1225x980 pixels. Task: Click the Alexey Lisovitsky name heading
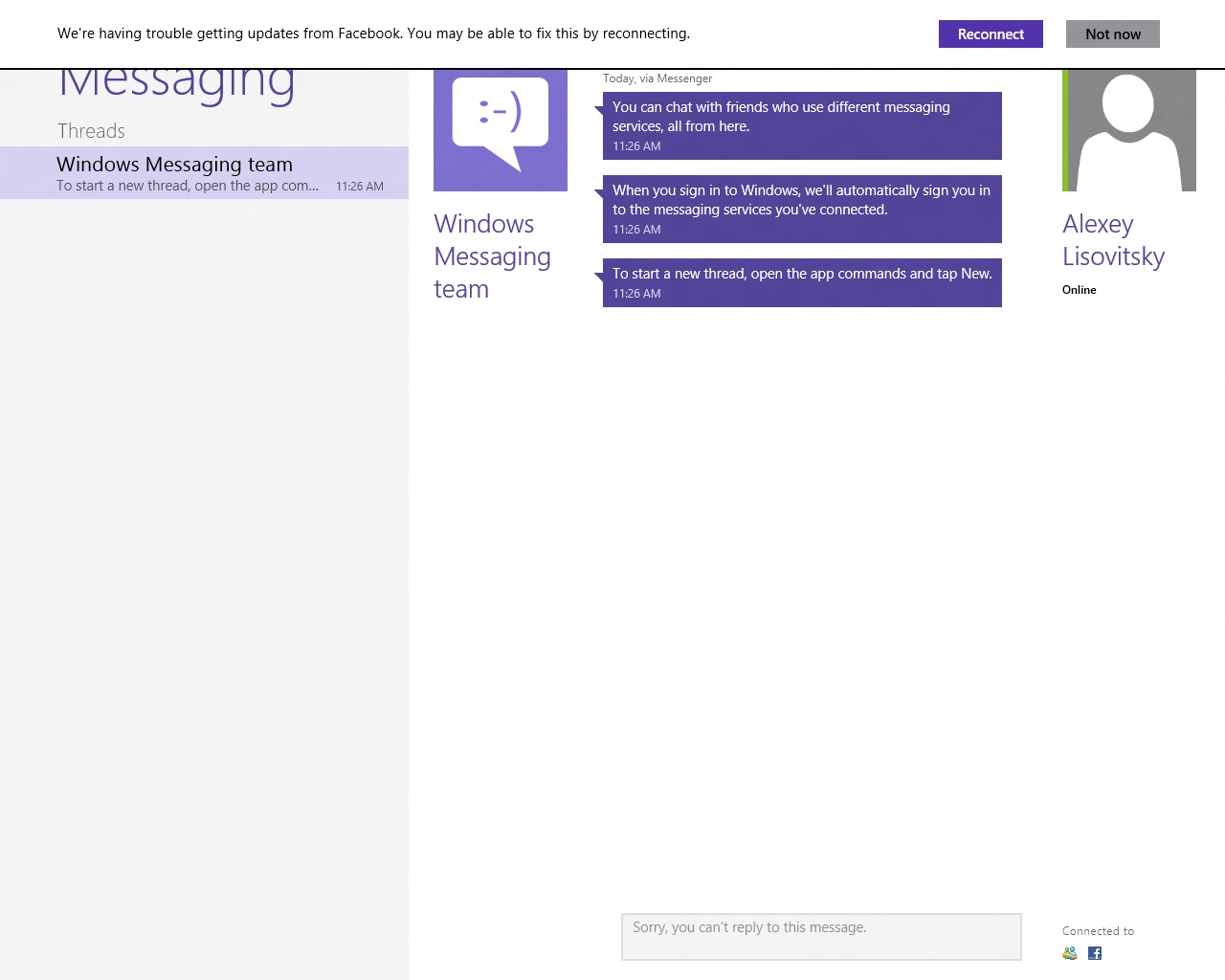1113,240
